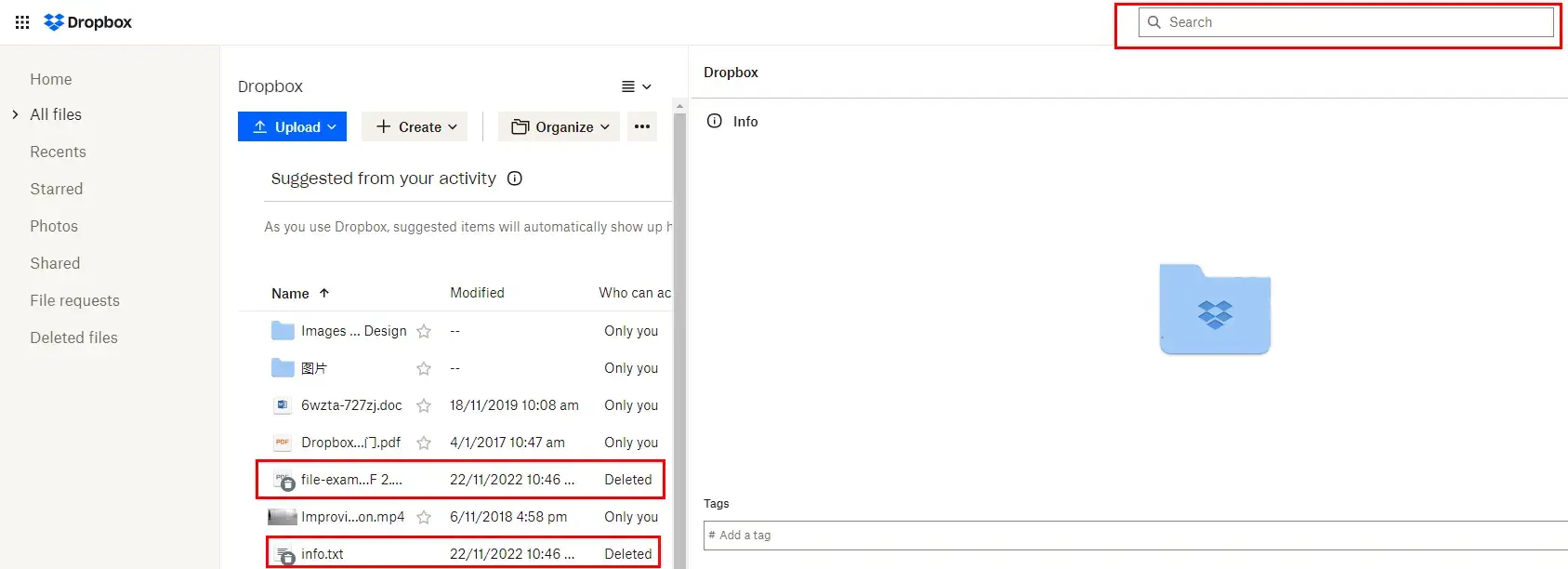Viewport: 1568px width, 569px height.
Task: Click the Images ... Design folder icon
Action: point(283,330)
